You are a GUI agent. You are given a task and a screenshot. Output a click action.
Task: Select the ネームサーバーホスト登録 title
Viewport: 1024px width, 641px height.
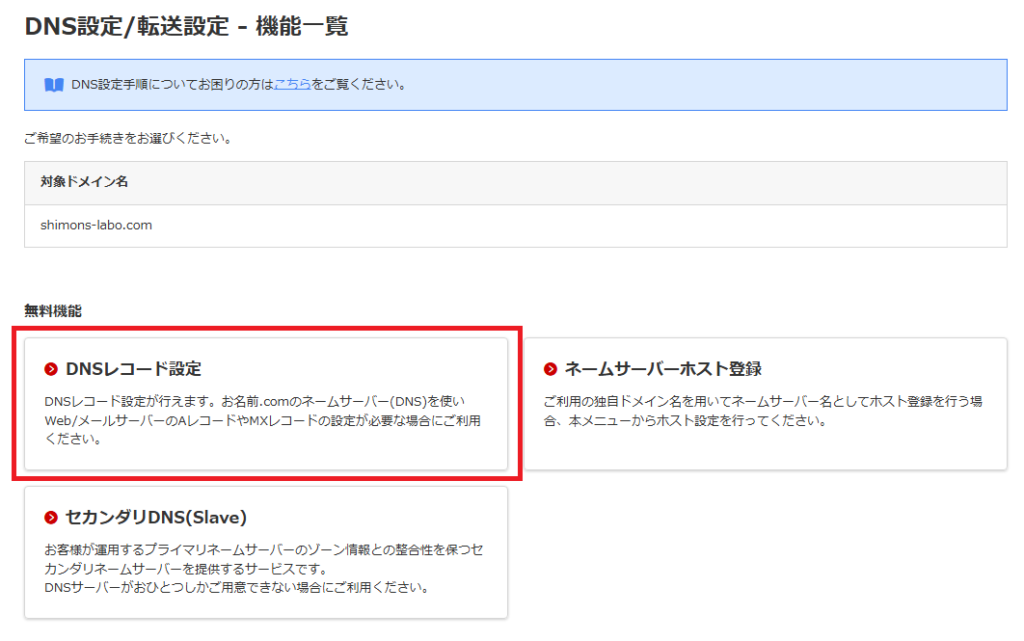coord(663,370)
